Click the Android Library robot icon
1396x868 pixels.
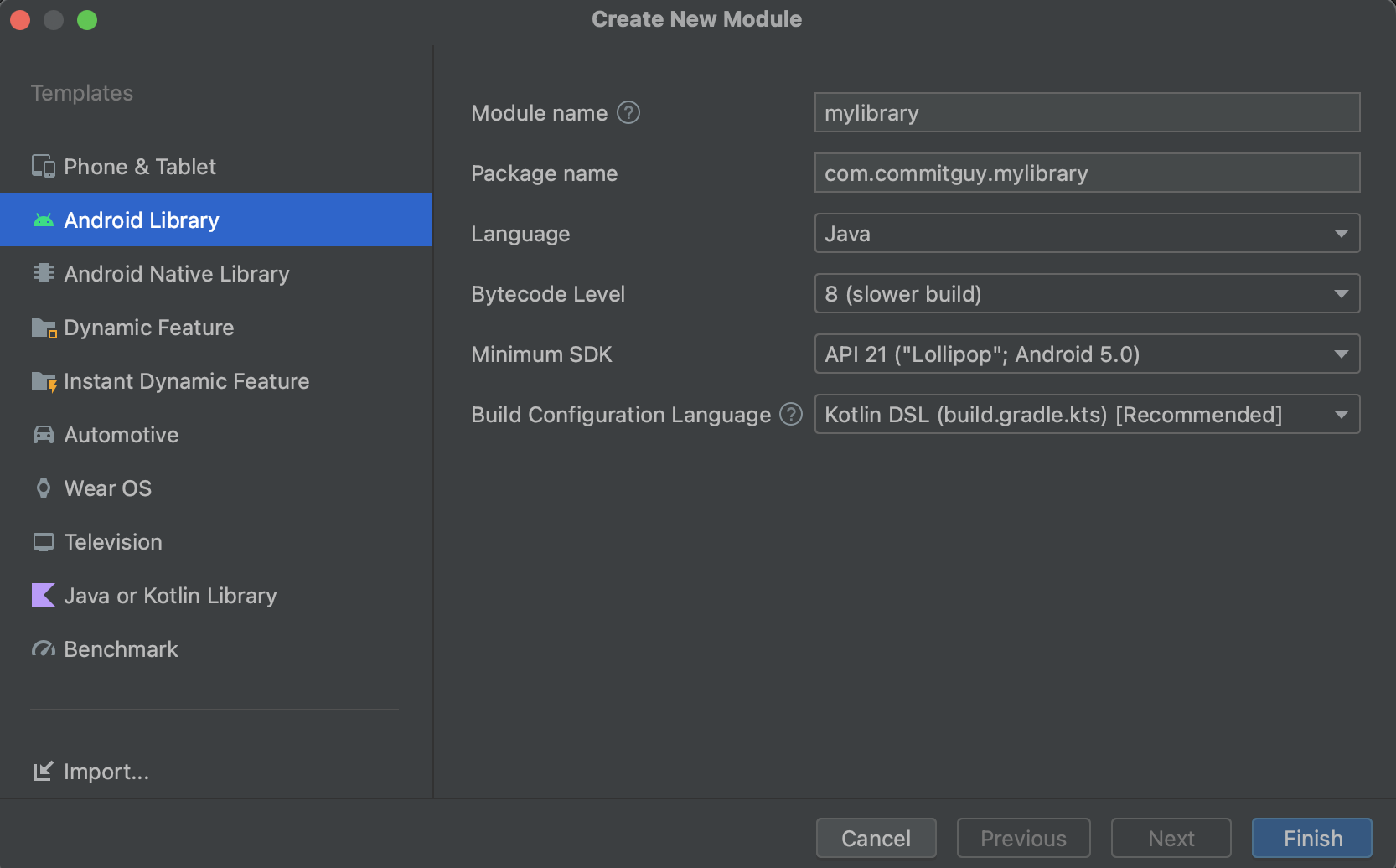(x=43, y=220)
